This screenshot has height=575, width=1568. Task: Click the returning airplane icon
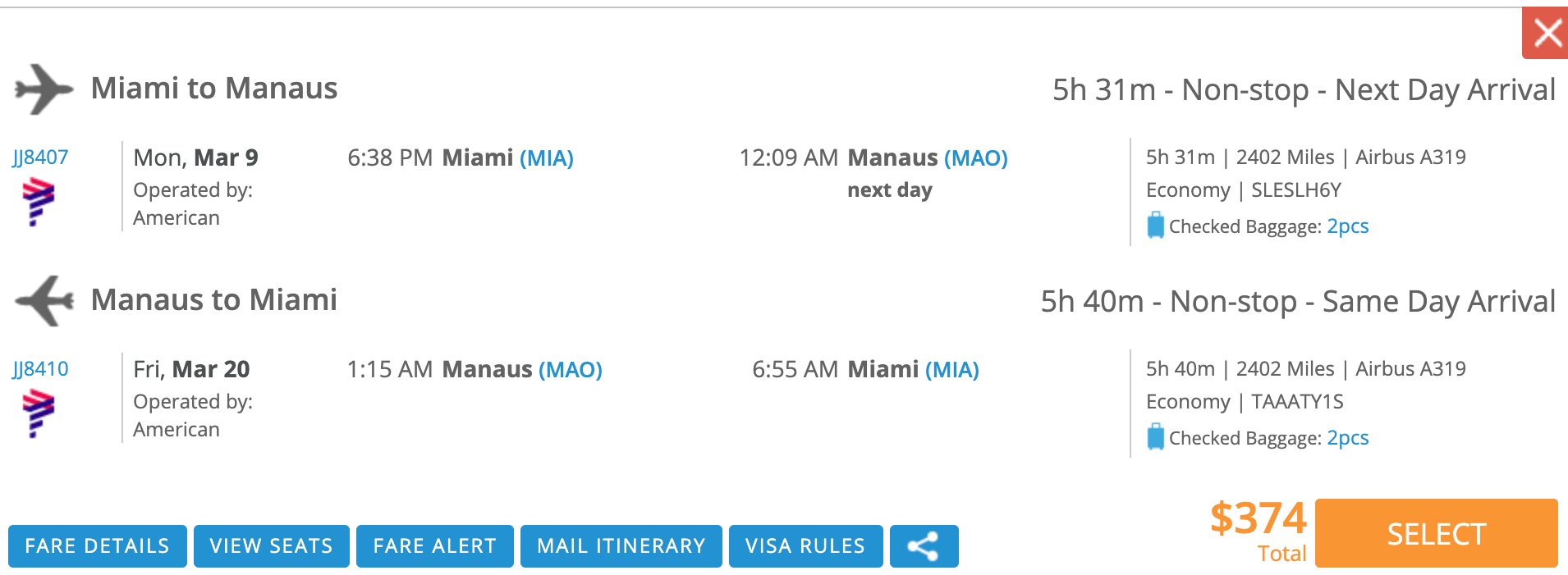pos(44,300)
